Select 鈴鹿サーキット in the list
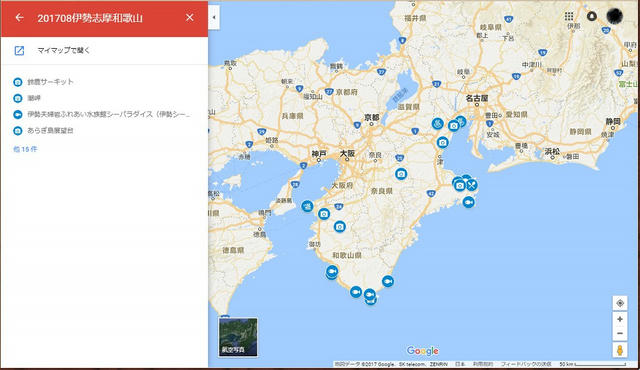The width and height of the screenshot is (640, 370). 51,82
